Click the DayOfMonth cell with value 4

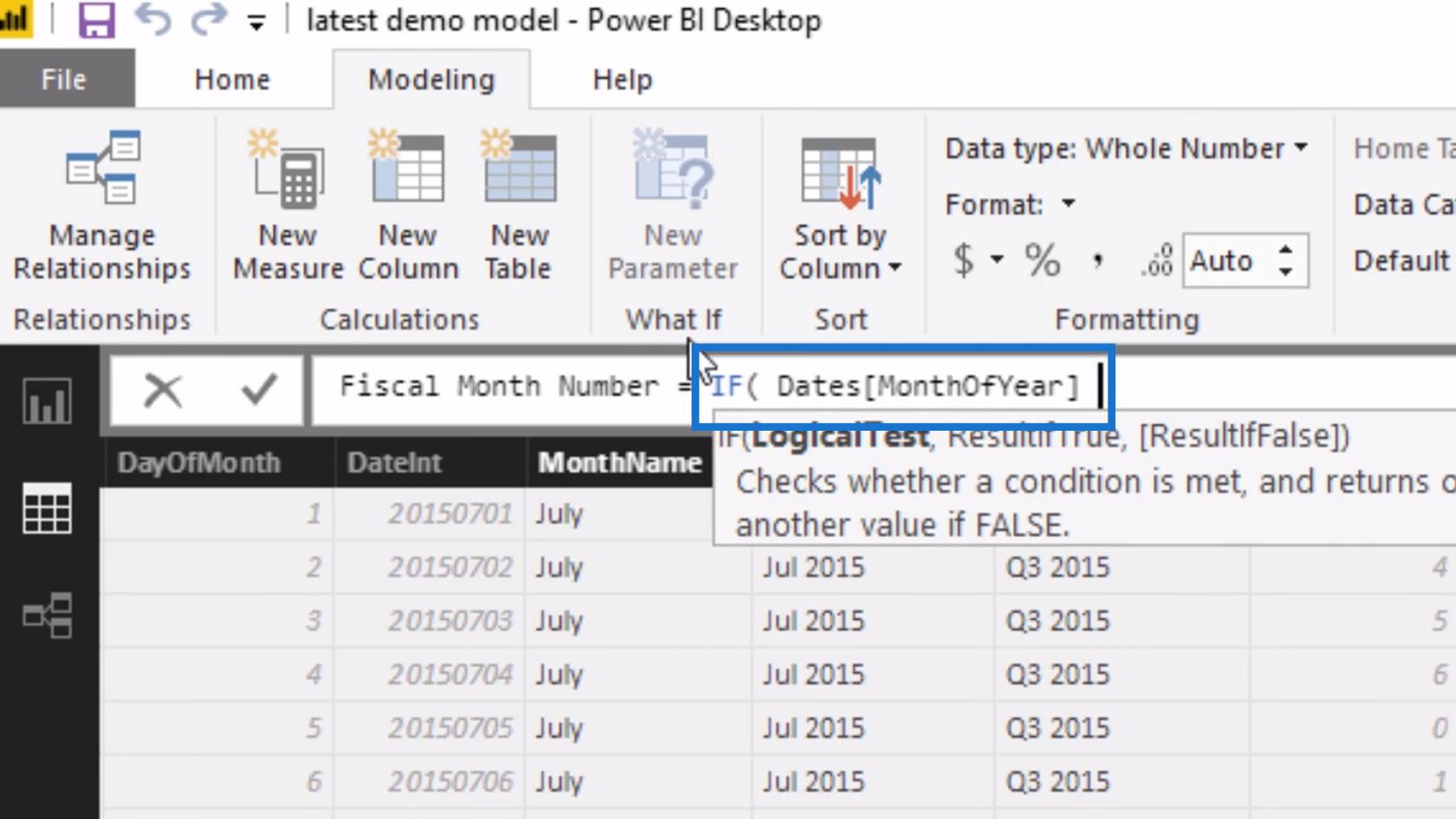218,675
